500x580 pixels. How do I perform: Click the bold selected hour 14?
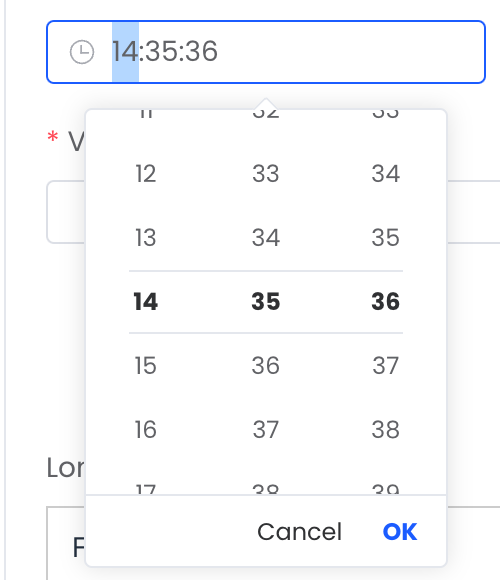tap(146, 301)
